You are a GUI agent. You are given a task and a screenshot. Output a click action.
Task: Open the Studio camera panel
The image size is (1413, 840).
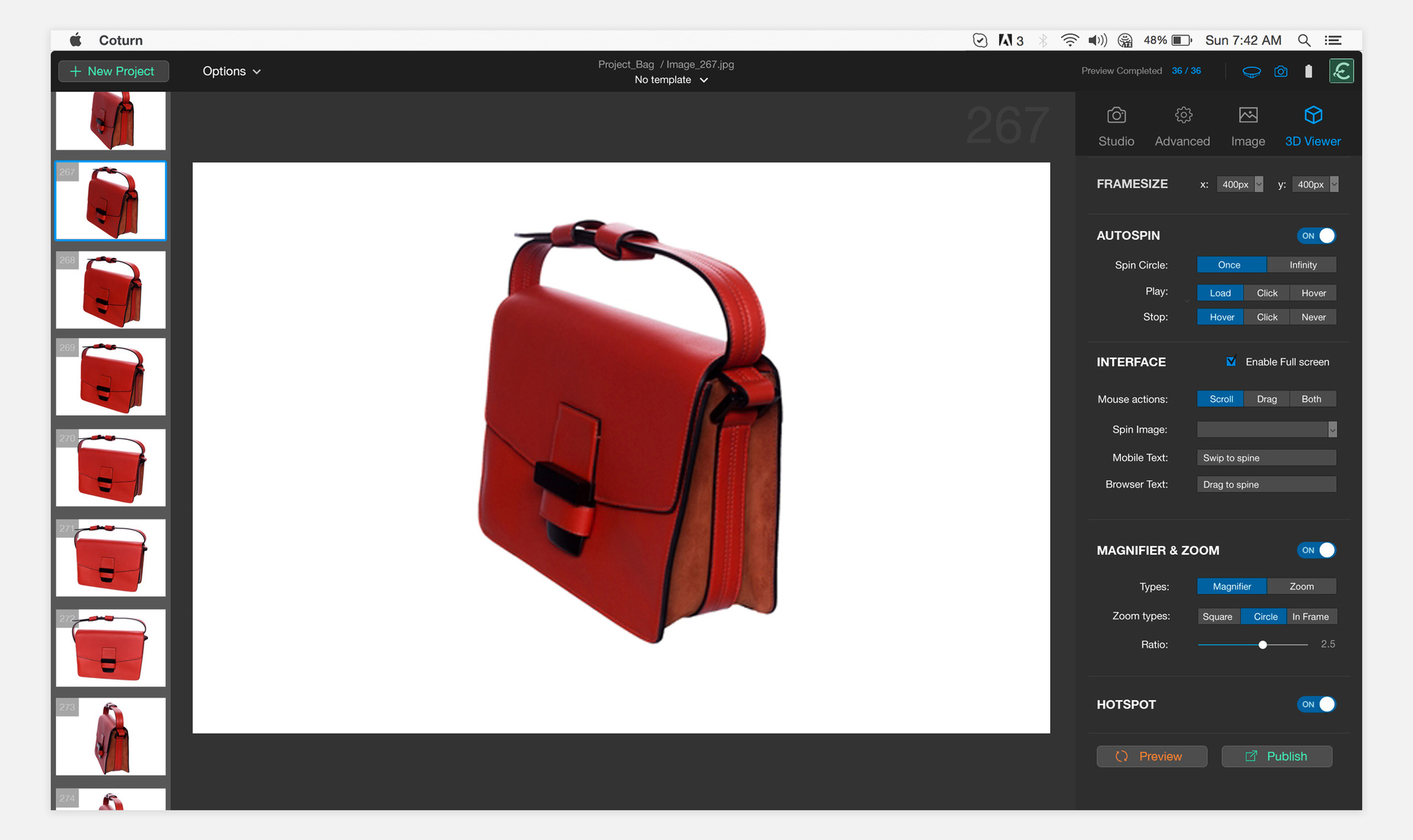(1116, 126)
